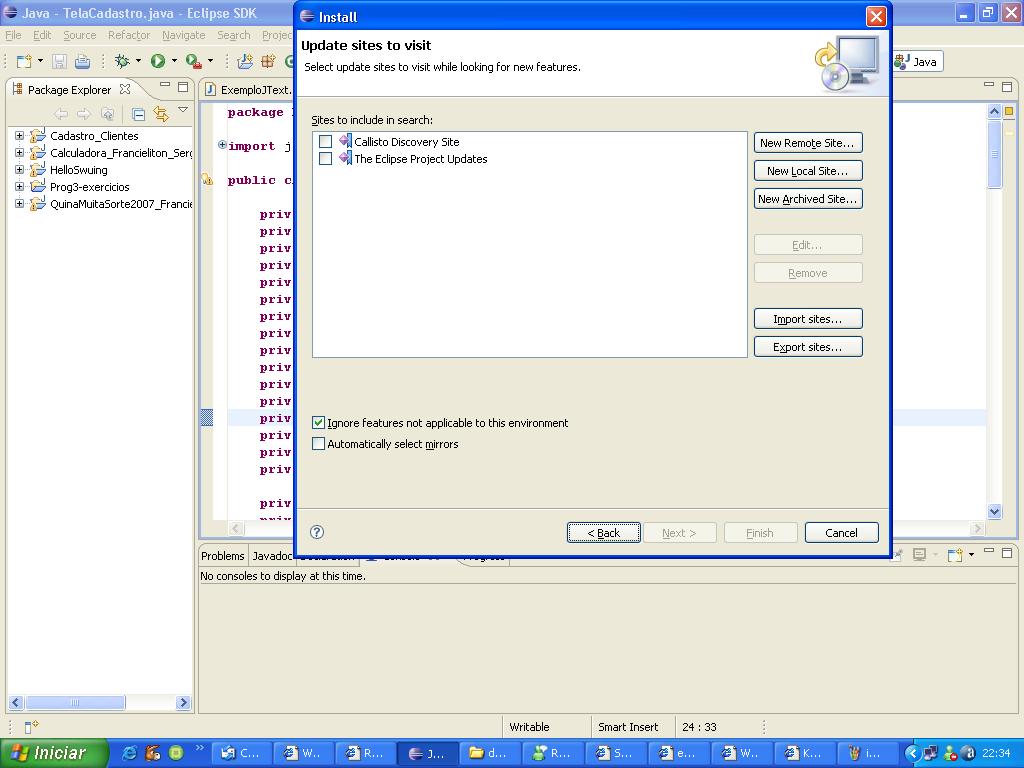This screenshot has width=1024, height=768.
Task: Click the Run External Tools icon
Action: pos(193,61)
